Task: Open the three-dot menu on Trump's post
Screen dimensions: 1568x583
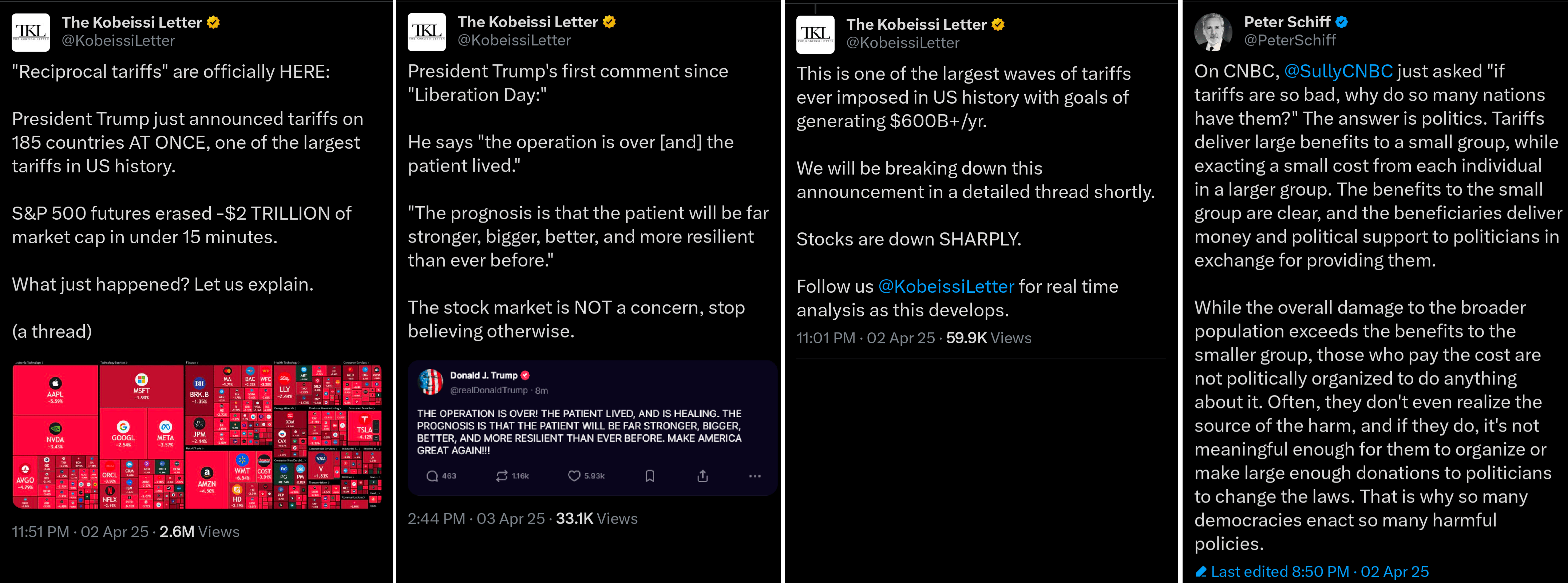Action: 755,476
